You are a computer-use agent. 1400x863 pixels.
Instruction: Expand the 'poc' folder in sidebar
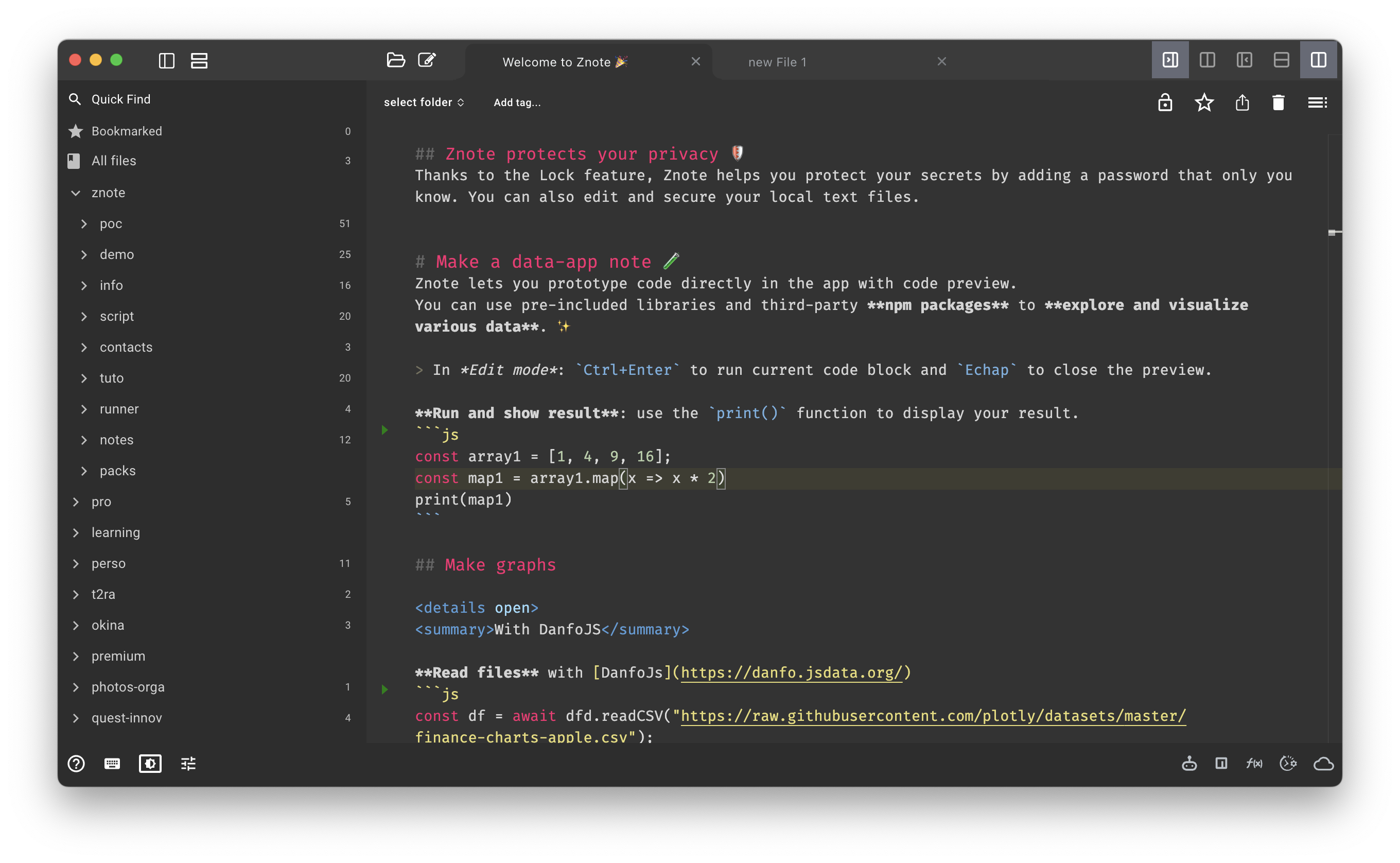pyautogui.click(x=85, y=223)
